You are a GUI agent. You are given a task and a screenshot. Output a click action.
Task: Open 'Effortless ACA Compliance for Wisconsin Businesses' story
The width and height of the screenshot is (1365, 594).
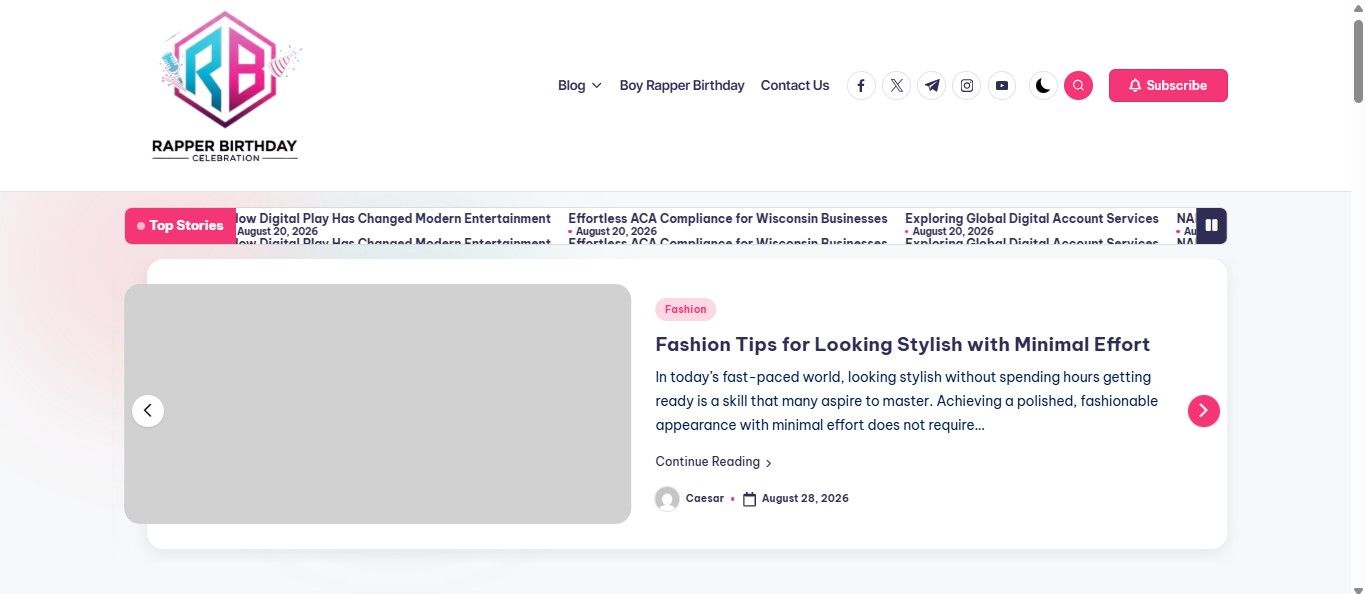pos(728,219)
